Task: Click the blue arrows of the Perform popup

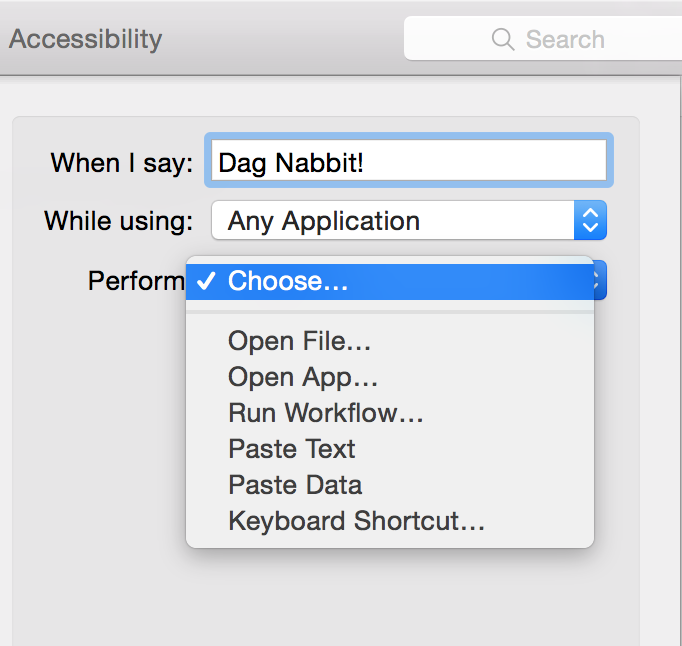Action: coord(600,281)
